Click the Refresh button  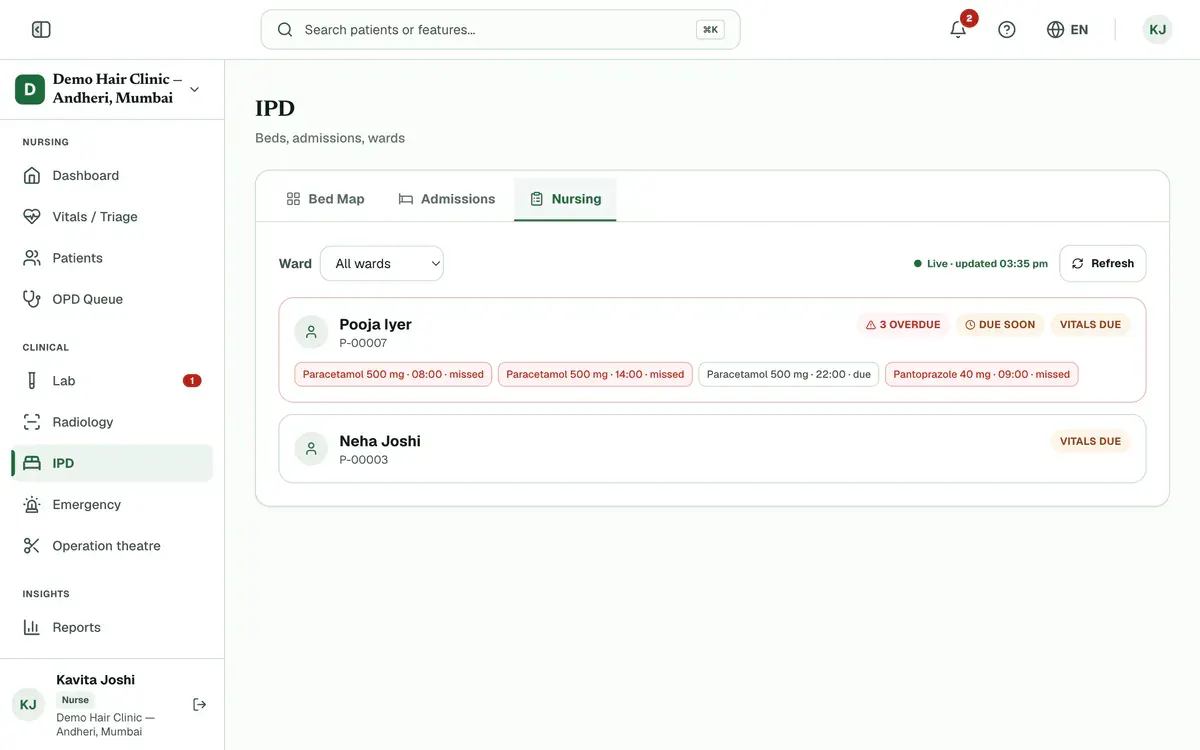click(1103, 264)
